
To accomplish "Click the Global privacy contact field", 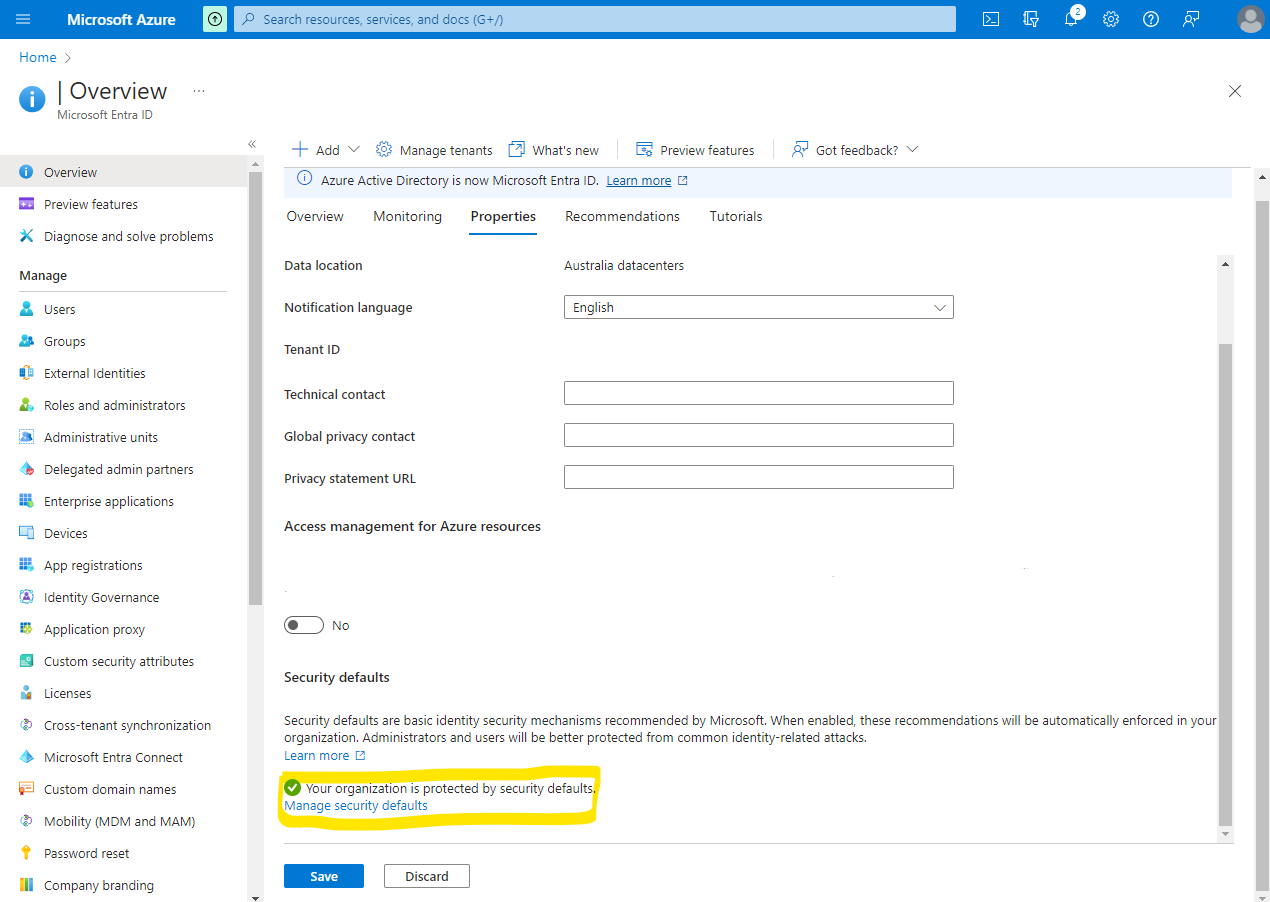I will [759, 435].
